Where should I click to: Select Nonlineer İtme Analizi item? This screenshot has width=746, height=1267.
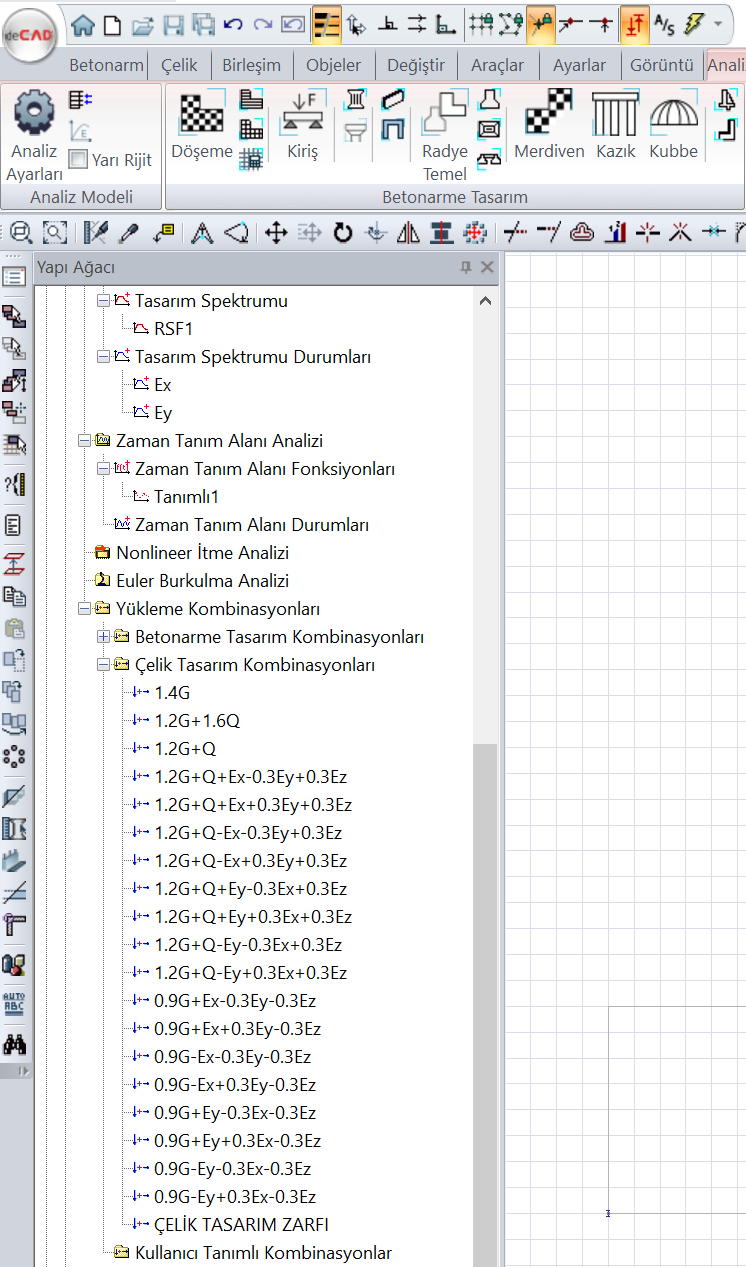(202, 552)
